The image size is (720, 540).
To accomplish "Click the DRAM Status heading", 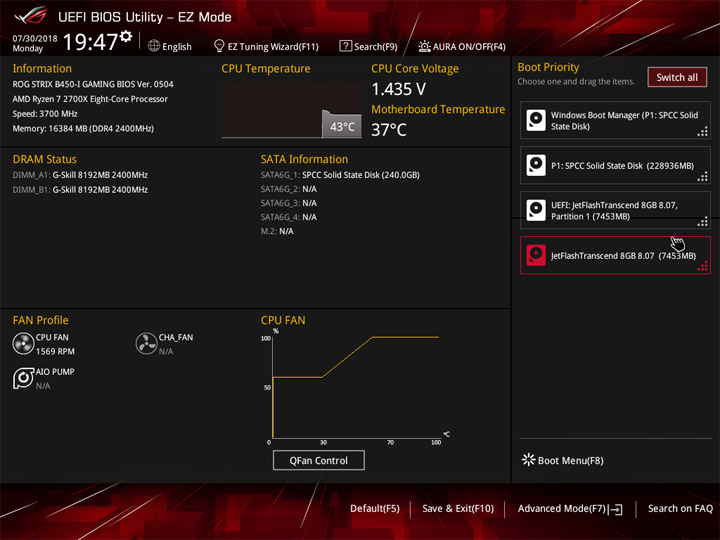I will pyautogui.click(x=45, y=159).
